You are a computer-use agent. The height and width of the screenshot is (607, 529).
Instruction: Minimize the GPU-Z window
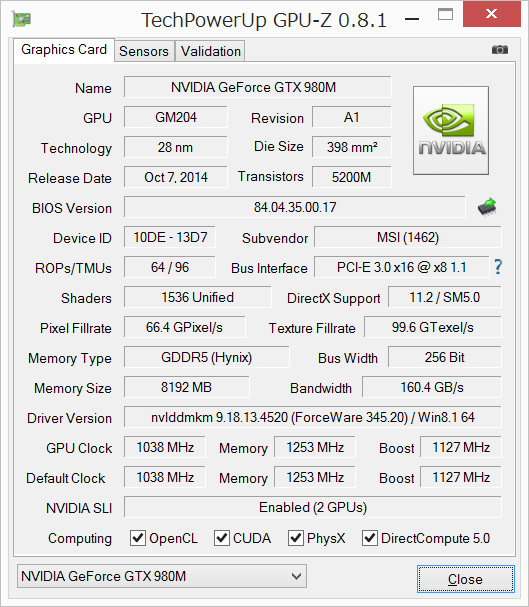tap(412, 18)
